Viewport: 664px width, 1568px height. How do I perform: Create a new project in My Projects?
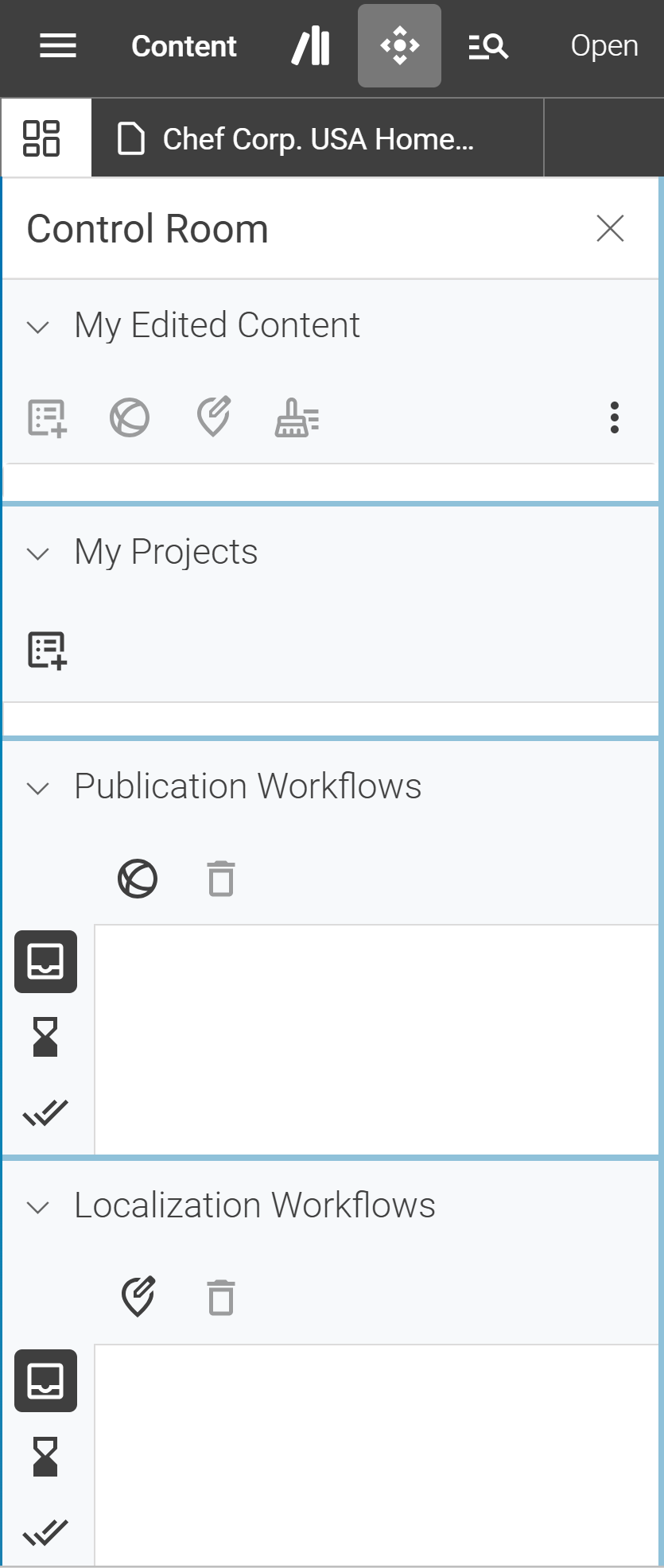point(47,650)
